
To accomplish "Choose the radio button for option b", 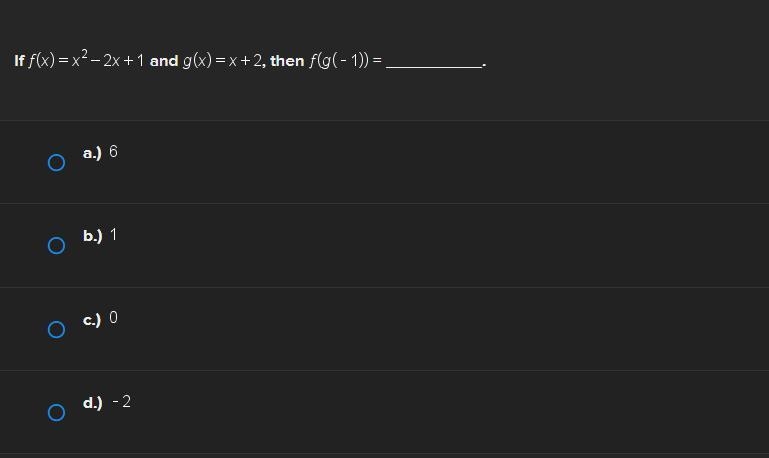I will tap(56, 245).
